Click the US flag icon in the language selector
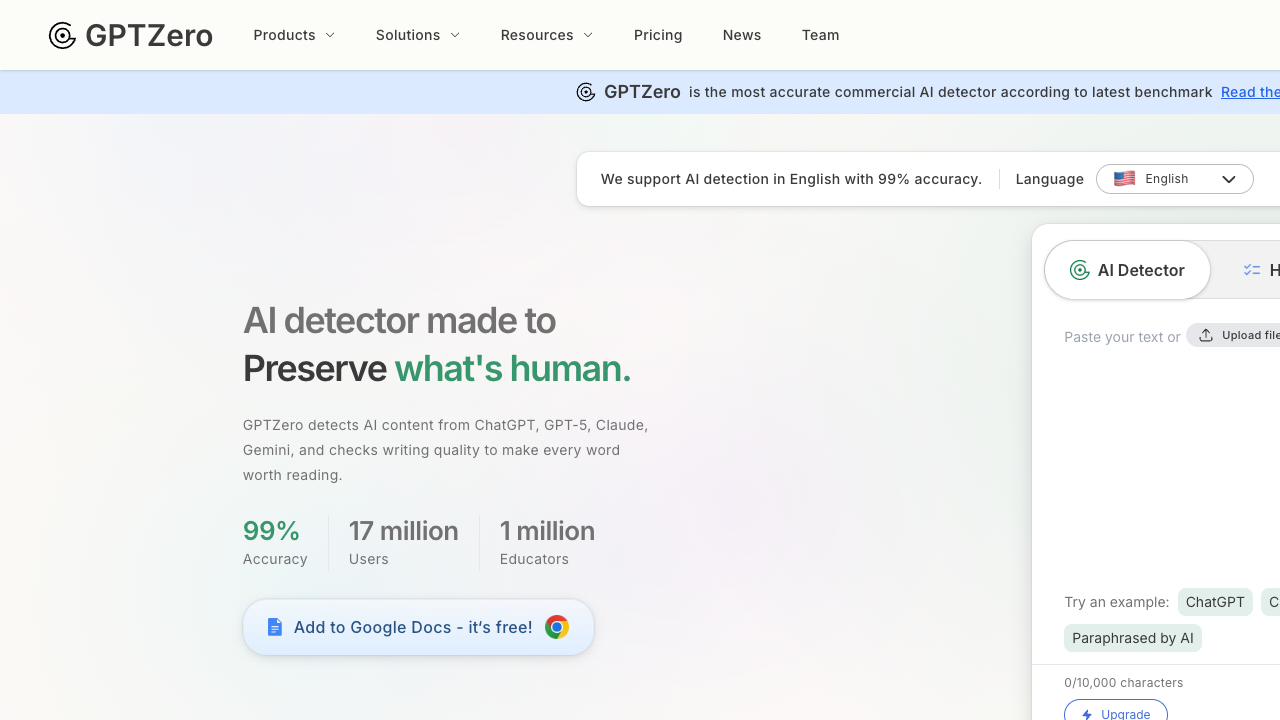Screen dimensions: 1280x720 point(1125,179)
